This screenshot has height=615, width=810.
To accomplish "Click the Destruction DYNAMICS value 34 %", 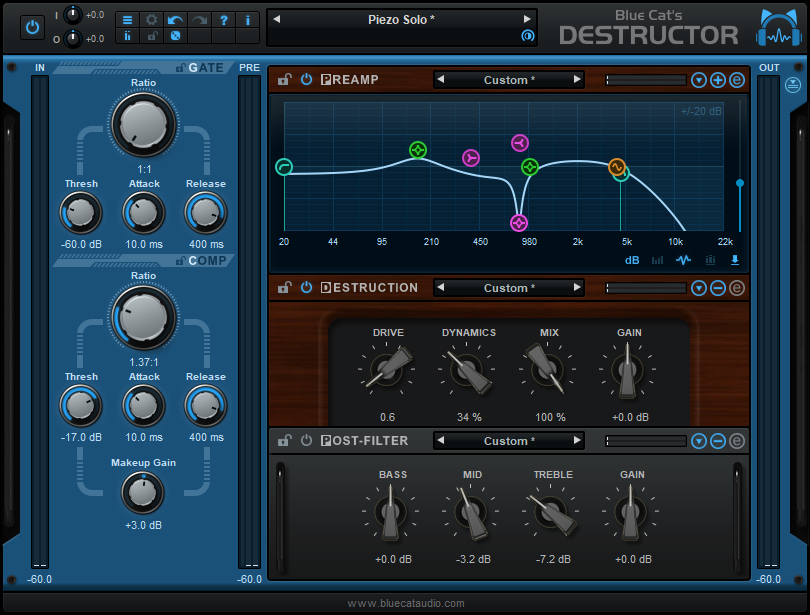I will click(469, 417).
